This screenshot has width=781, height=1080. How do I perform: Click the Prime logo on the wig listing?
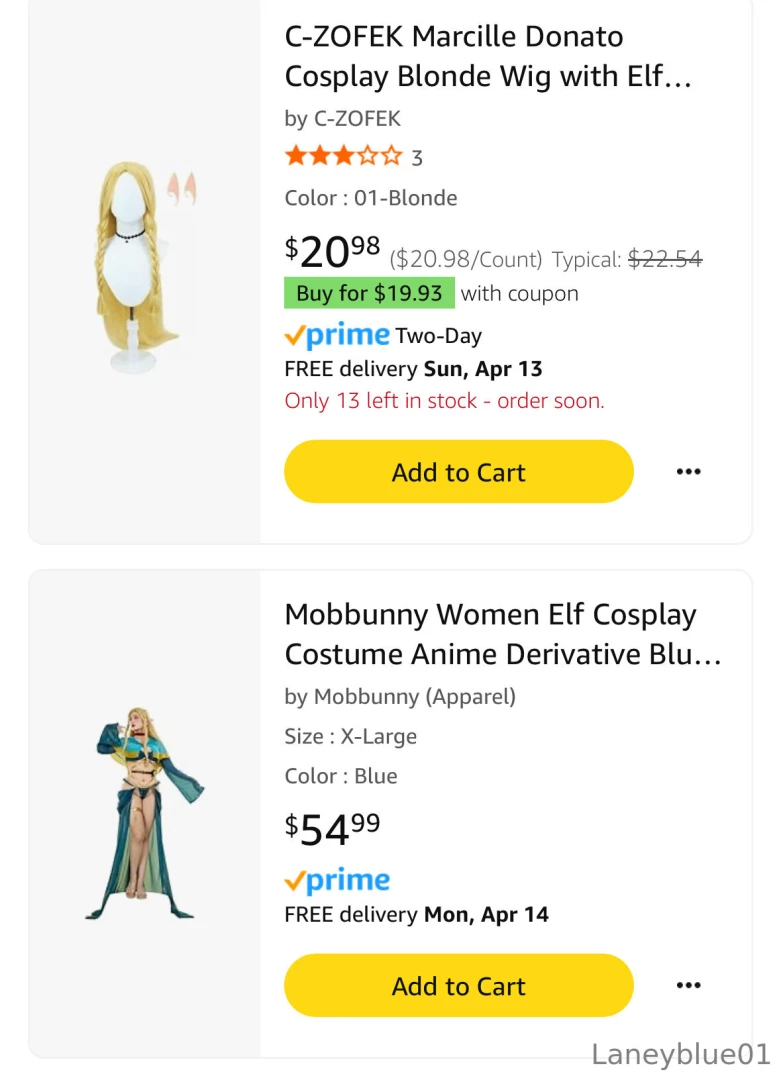[x=335, y=335]
